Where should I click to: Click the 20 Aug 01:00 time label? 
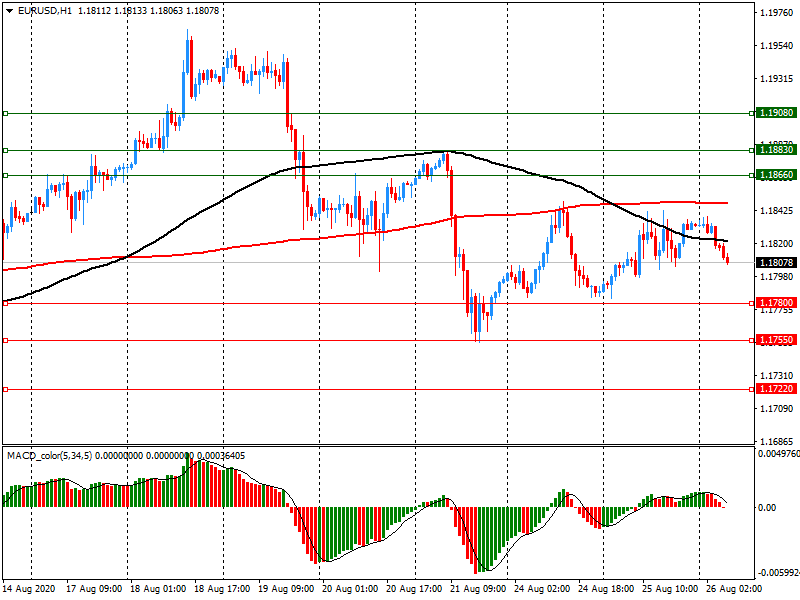coord(350,589)
